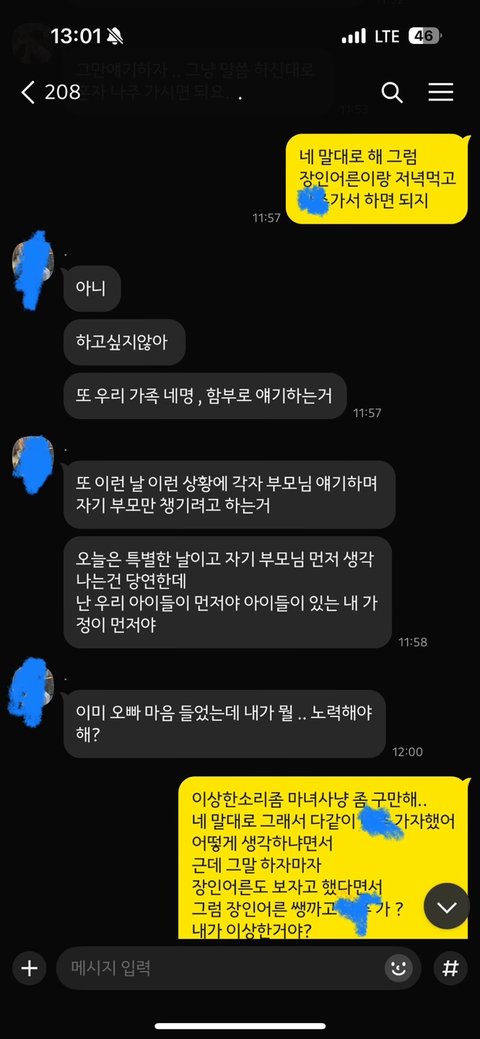Jump to latest with down-chevron button

[x=447, y=906]
